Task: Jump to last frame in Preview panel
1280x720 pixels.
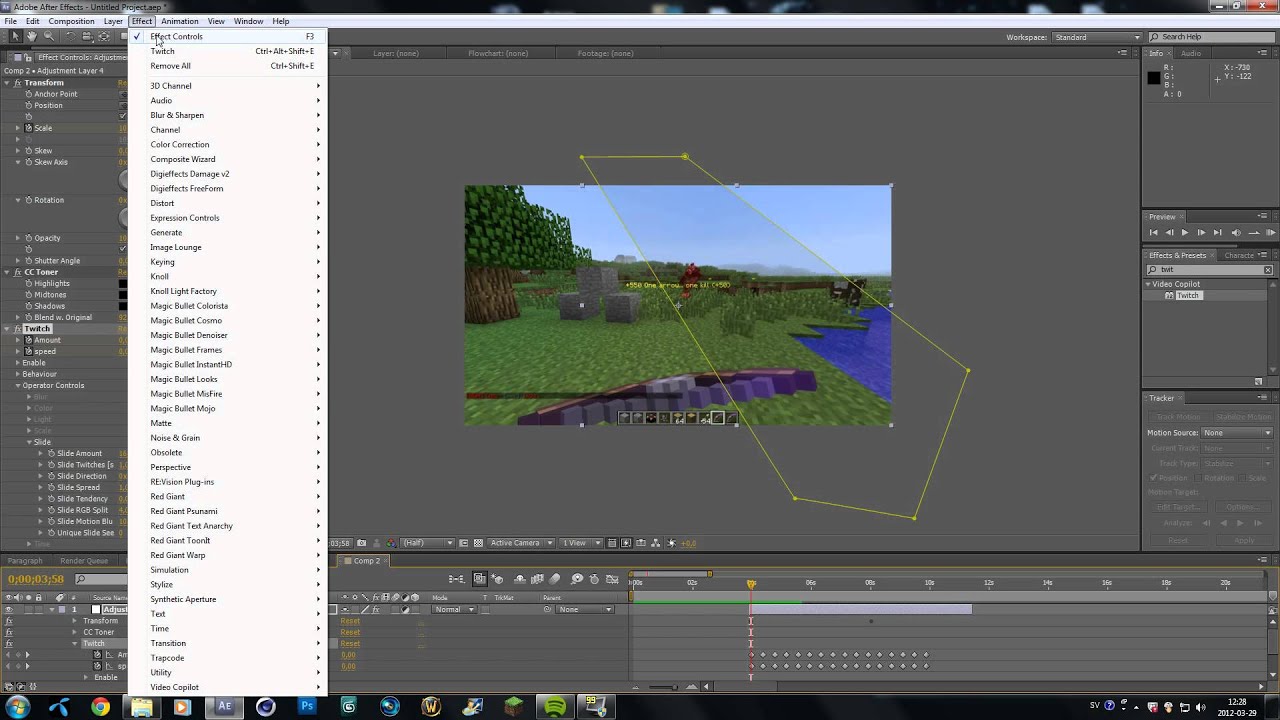Action: pyautogui.click(x=1217, y=232)
